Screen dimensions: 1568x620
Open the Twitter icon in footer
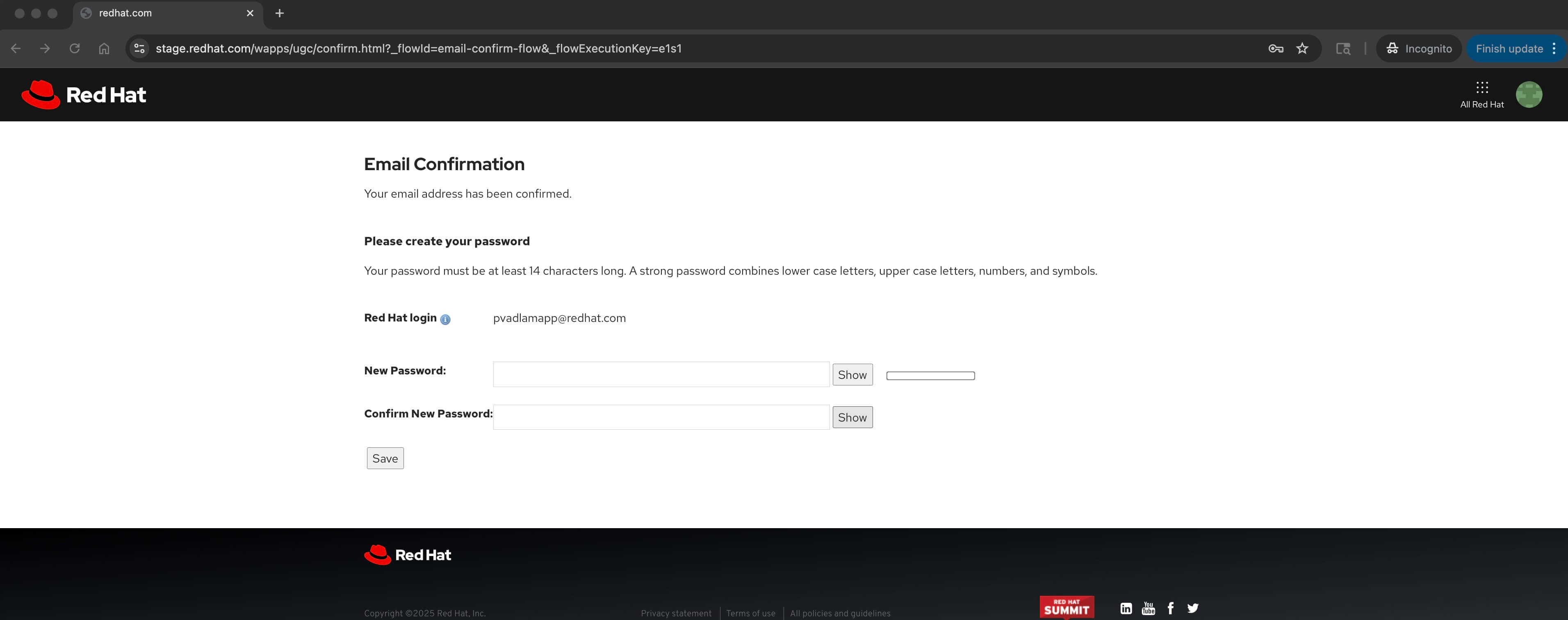1192,608
